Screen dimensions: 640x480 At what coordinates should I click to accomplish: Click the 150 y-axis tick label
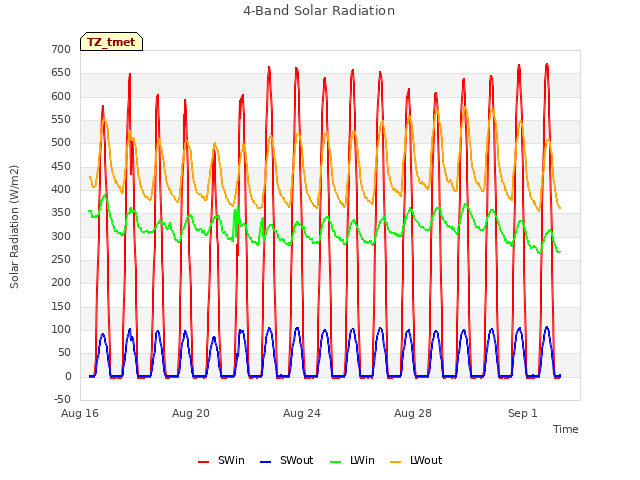[61, 307]
